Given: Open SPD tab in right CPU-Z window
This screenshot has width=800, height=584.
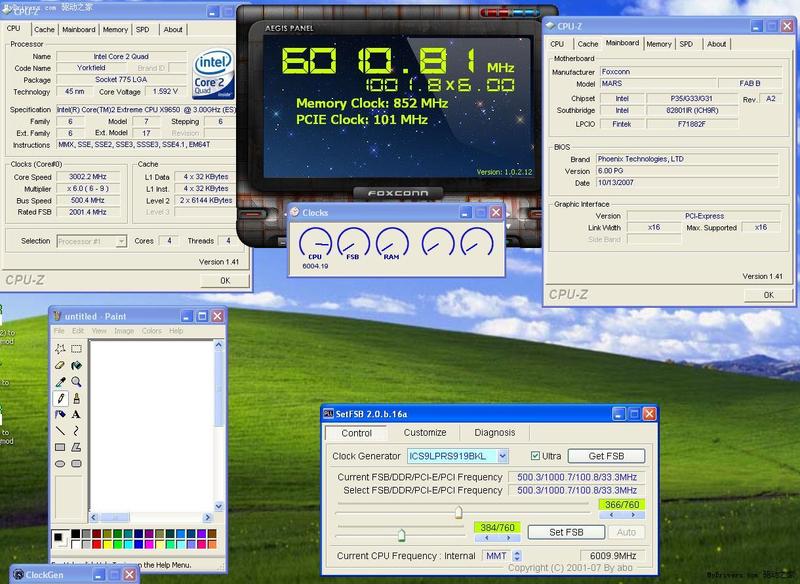Looking at the screenshot, I should (686, 44).
